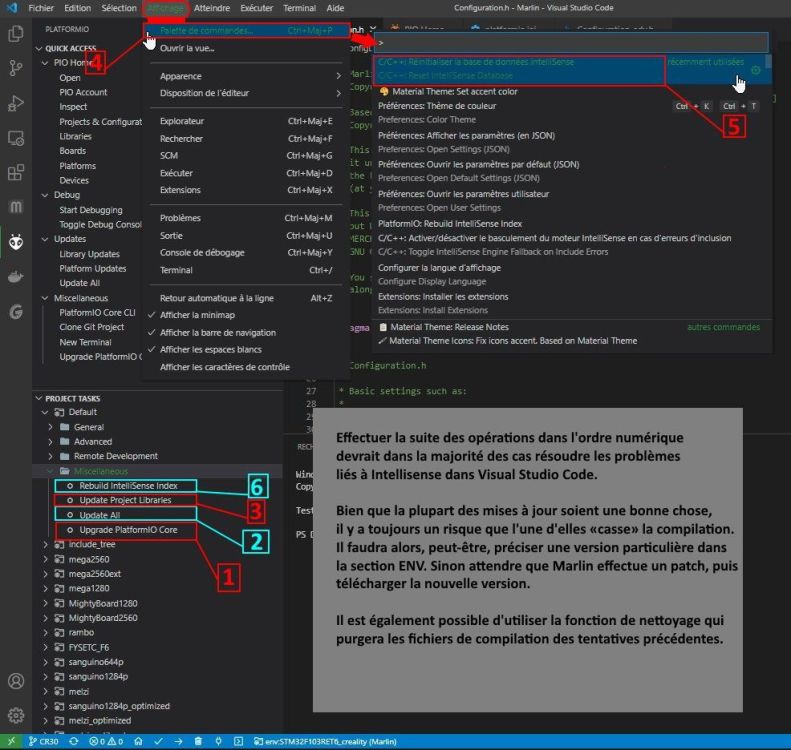Screen dimensions: 791x750
Task: Toggle 'Afficher les caractères de contrôle' option
Action: point(224,367)
